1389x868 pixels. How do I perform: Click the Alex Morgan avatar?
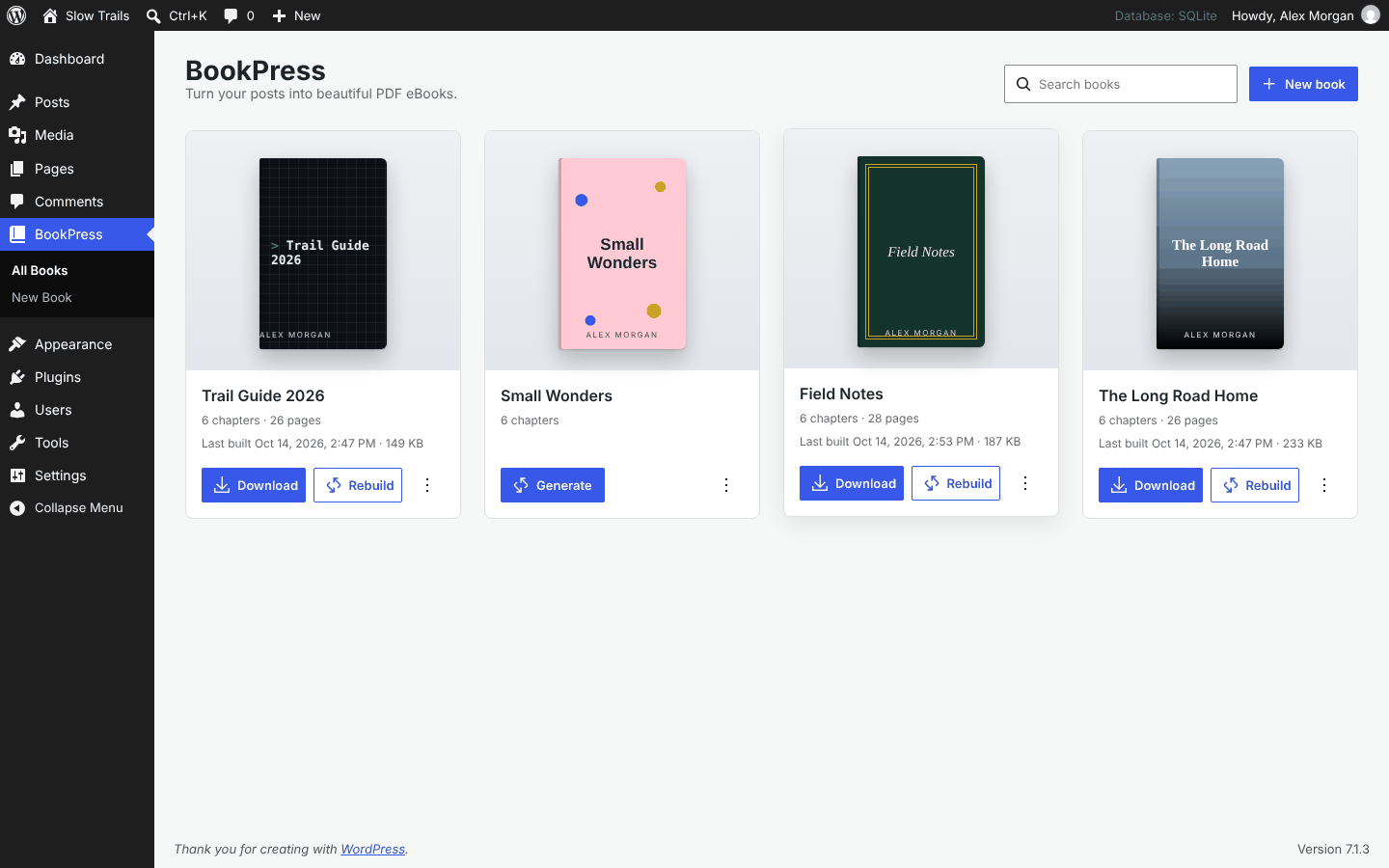pos(1371,15)
